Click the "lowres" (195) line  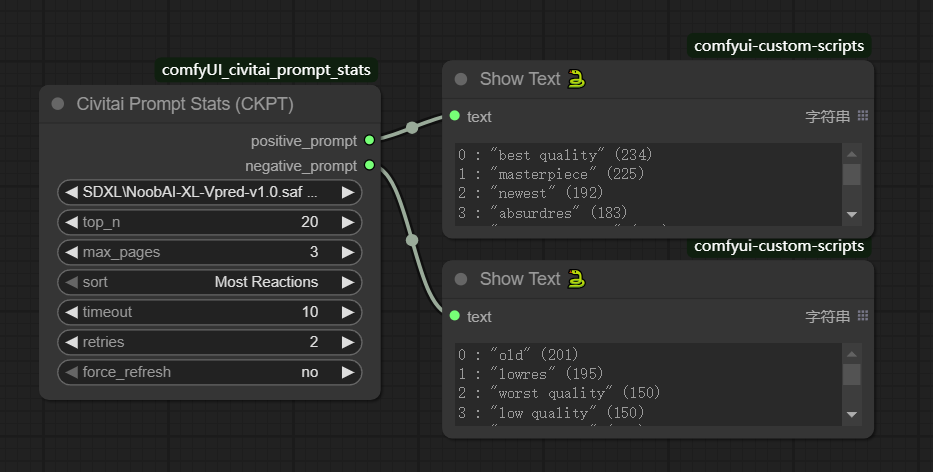point(531,374)
